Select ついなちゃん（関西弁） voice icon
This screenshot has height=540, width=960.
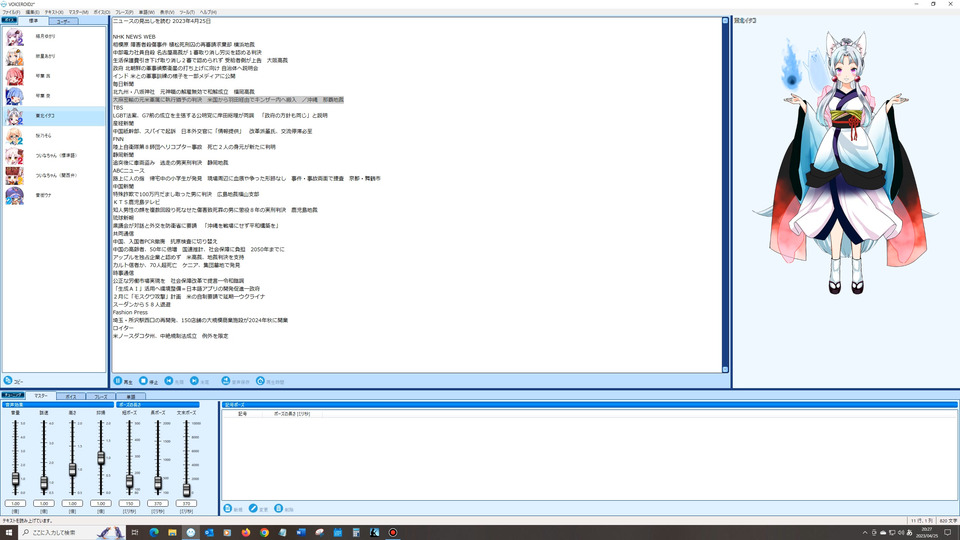click(14, 175)
